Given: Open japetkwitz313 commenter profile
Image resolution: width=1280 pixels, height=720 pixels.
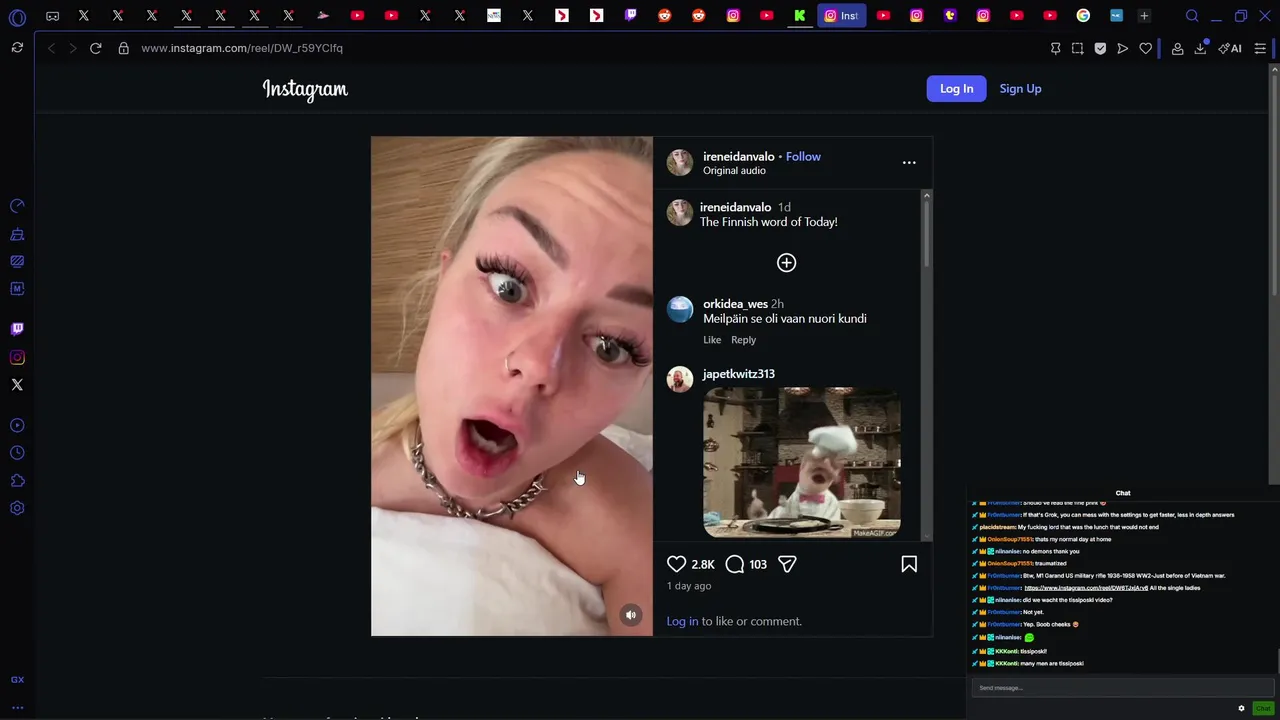Looking at the screenshot, I should pyautogui.click(x=739, y=374).
